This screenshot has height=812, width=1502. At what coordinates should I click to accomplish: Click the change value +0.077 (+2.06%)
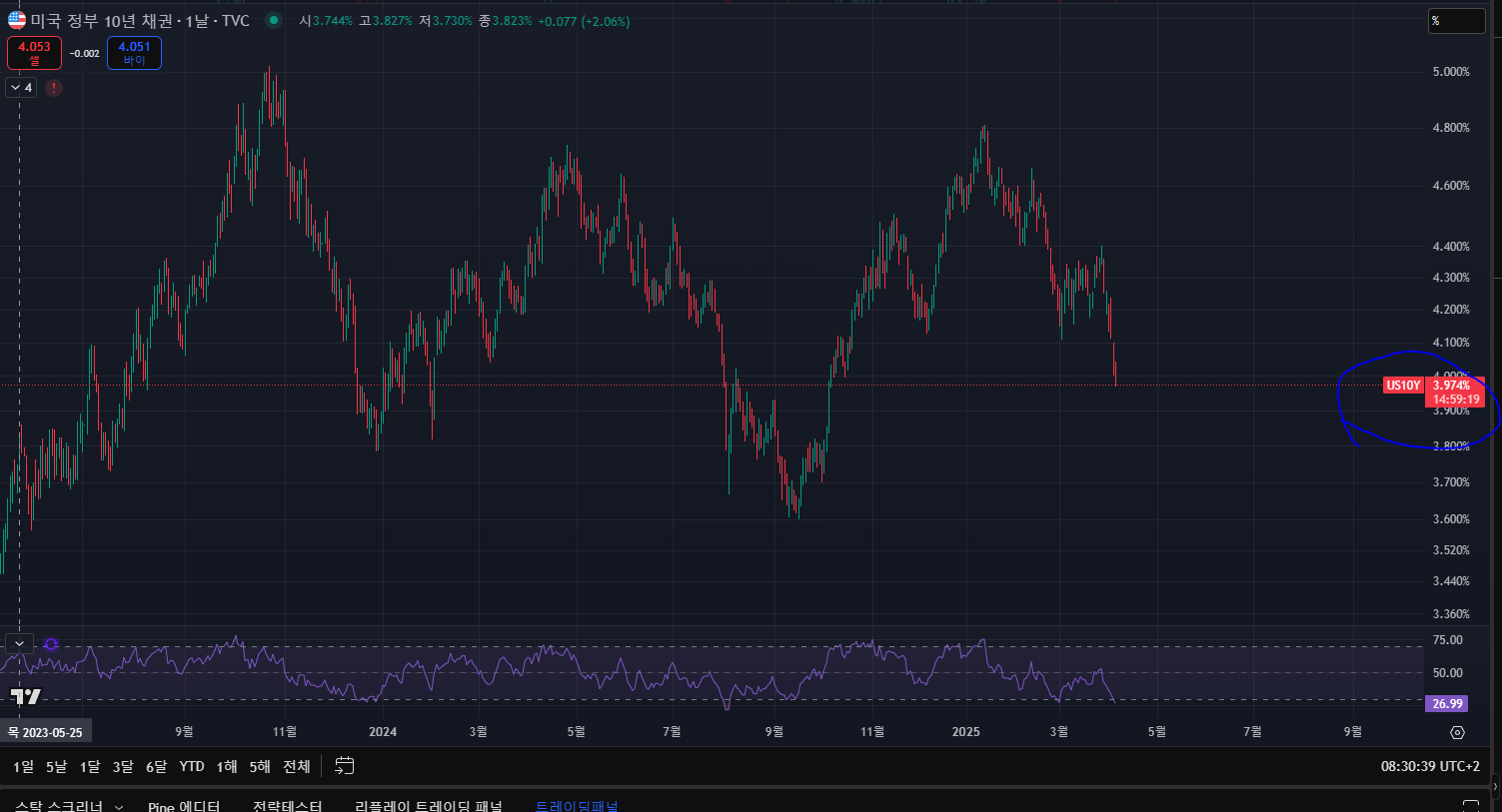[x=584, y=21]
